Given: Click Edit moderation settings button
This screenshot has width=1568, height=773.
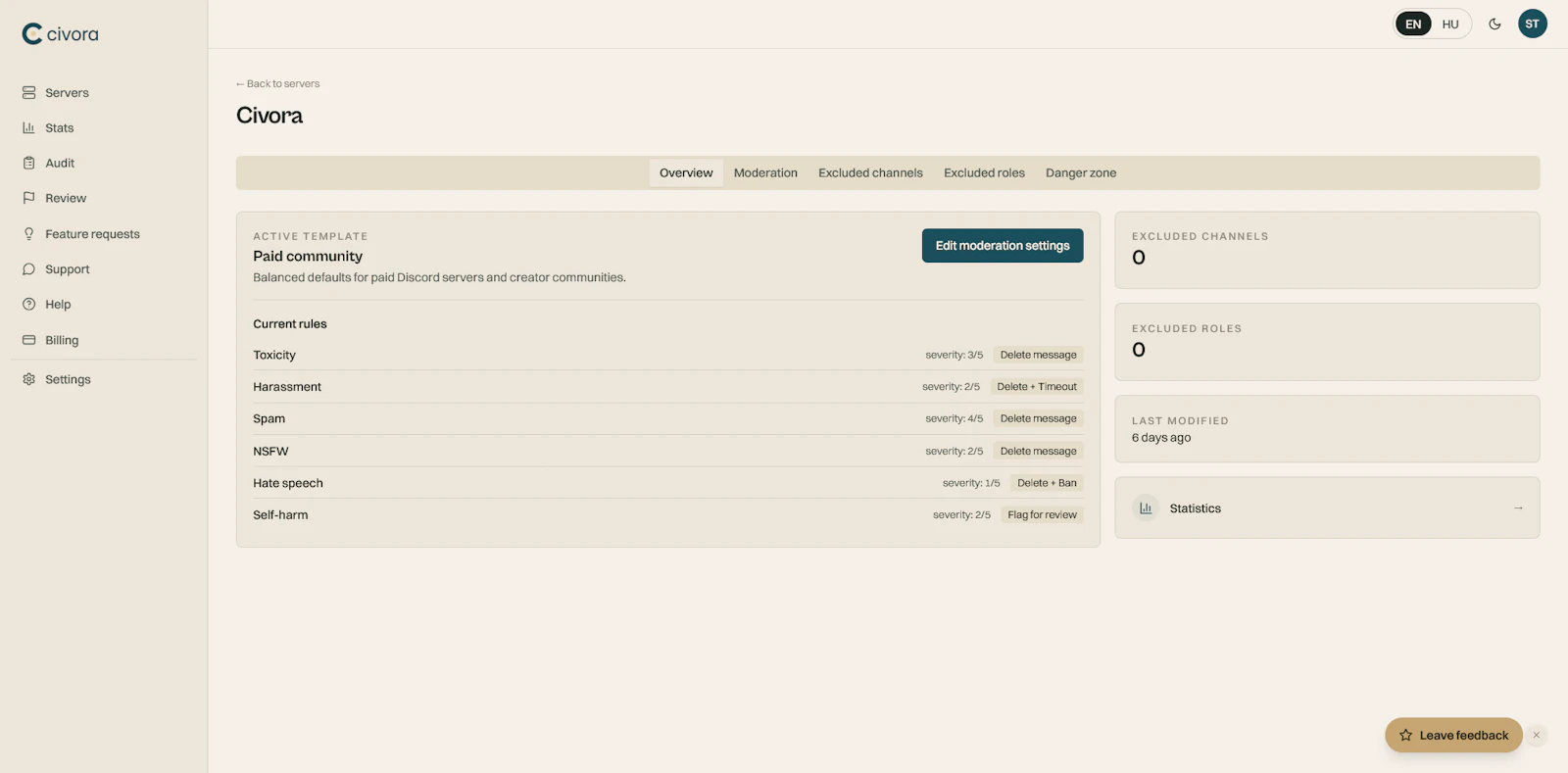Looking at the screenshot, I should coord(1003,246).
